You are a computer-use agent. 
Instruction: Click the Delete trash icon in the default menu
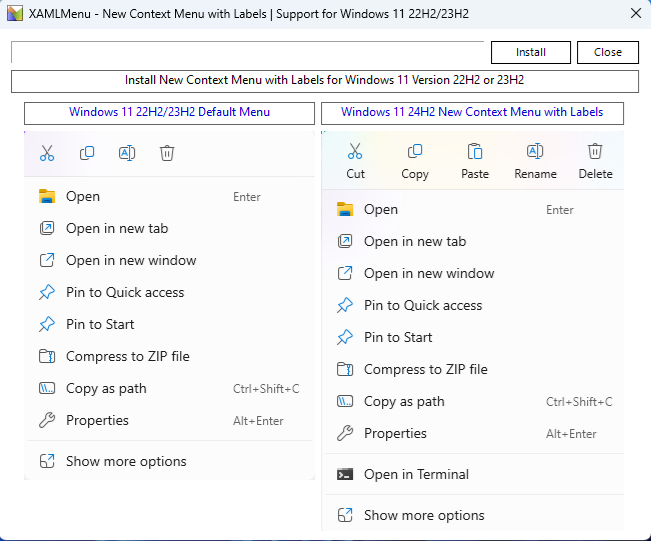tap(167, 153)
